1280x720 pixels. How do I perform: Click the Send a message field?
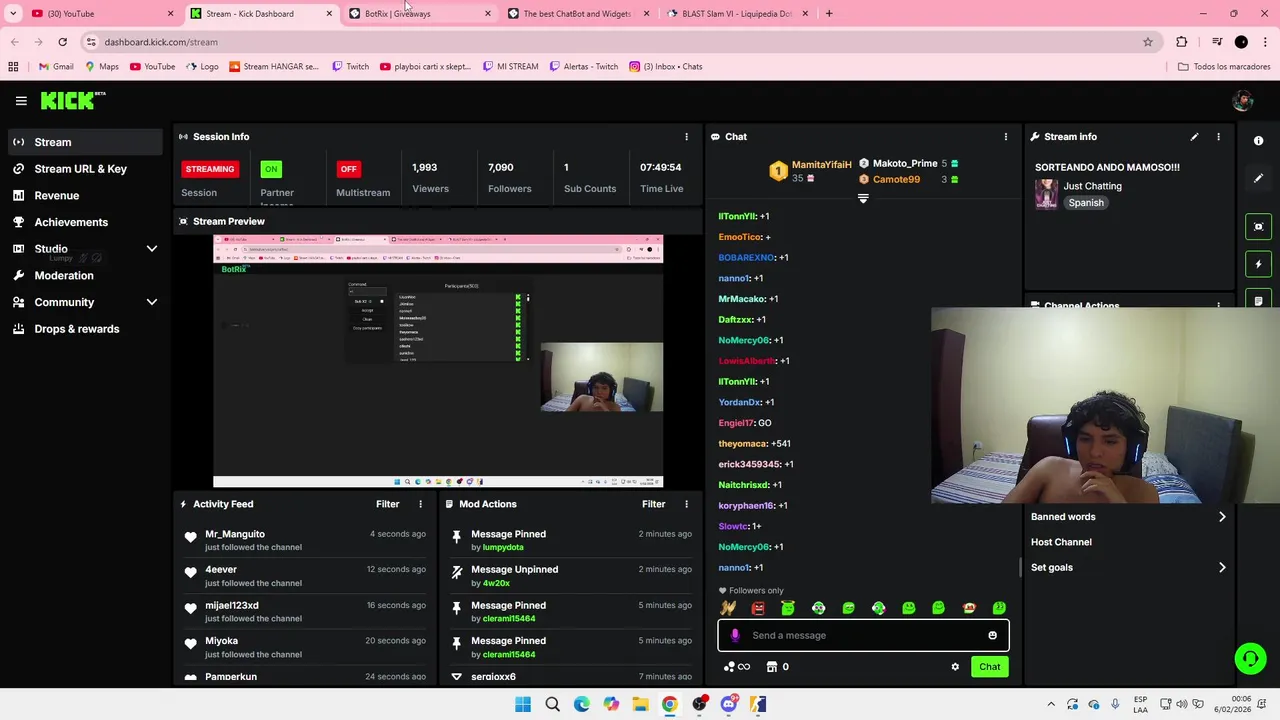tap(863, 635)
